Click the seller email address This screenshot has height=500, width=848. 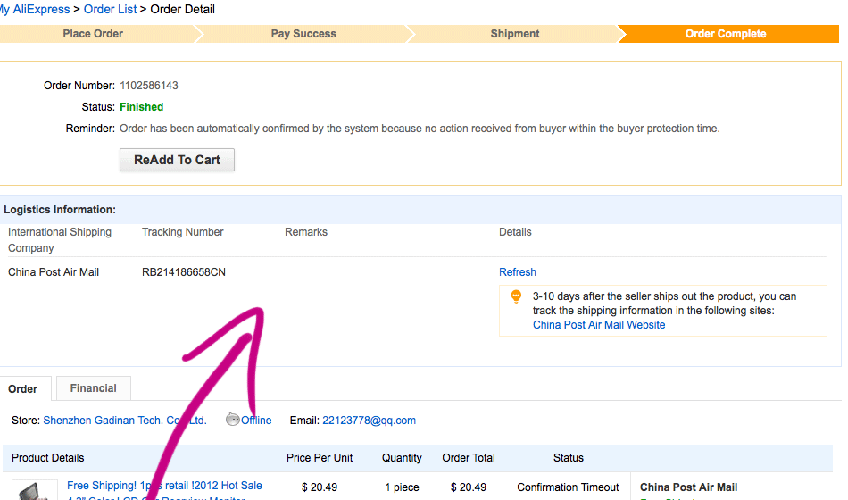(x=368, y=420)
